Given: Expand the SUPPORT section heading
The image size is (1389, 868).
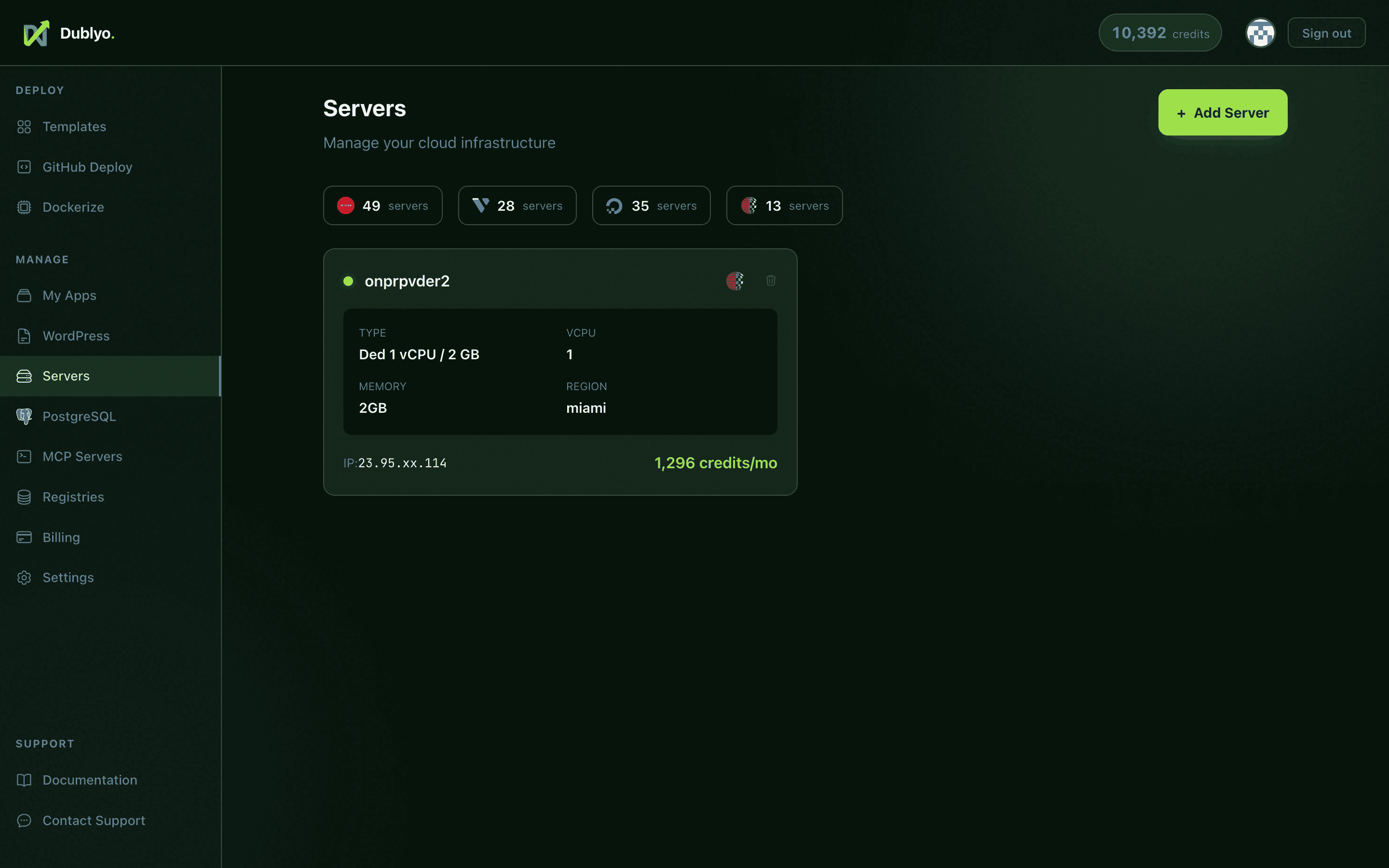Looking at the screenshot, I should [x=45, y=744].
